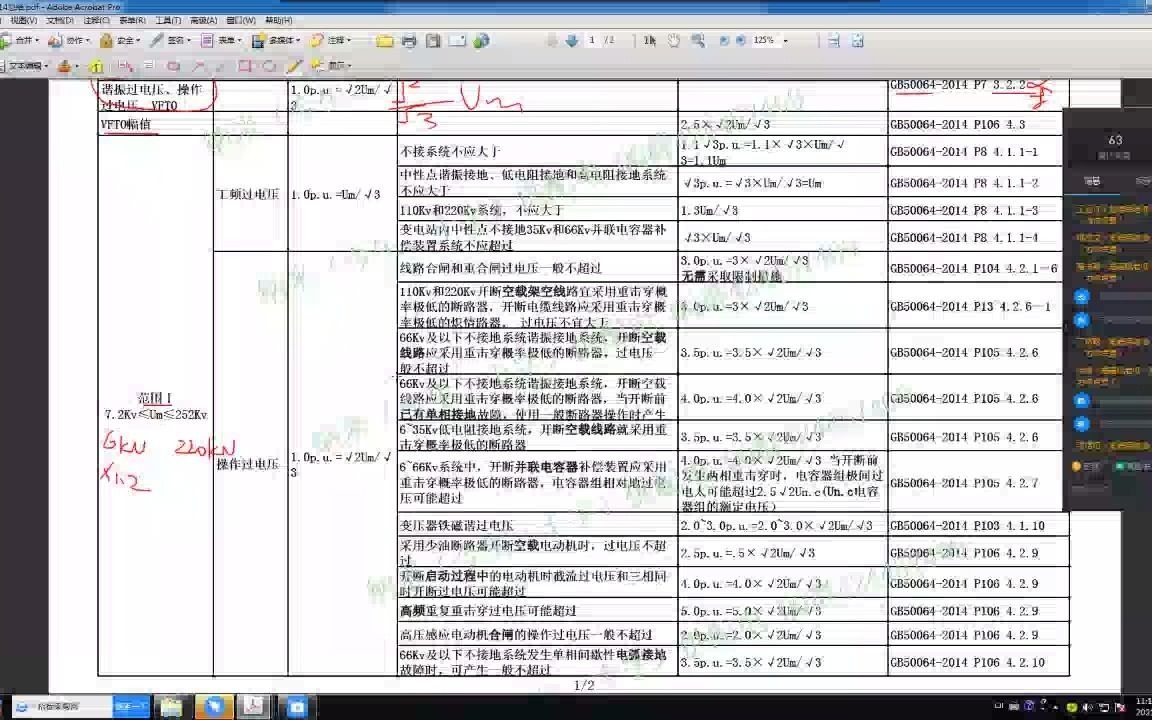The width and height of the screenshot is (1152, 720).
Task: Print the document using the printer icon
Action: pos(410,41)
